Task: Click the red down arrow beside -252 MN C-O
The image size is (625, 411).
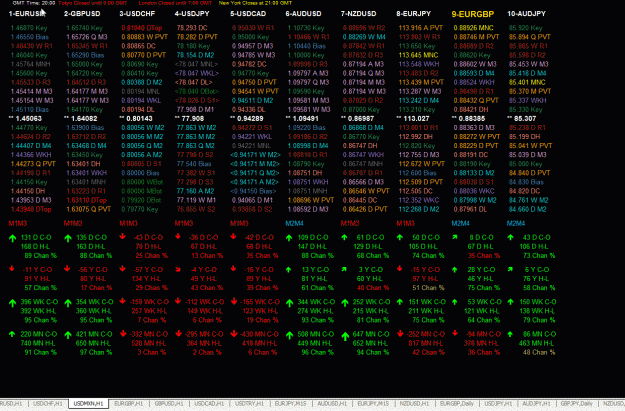Action: pos(400,333)
